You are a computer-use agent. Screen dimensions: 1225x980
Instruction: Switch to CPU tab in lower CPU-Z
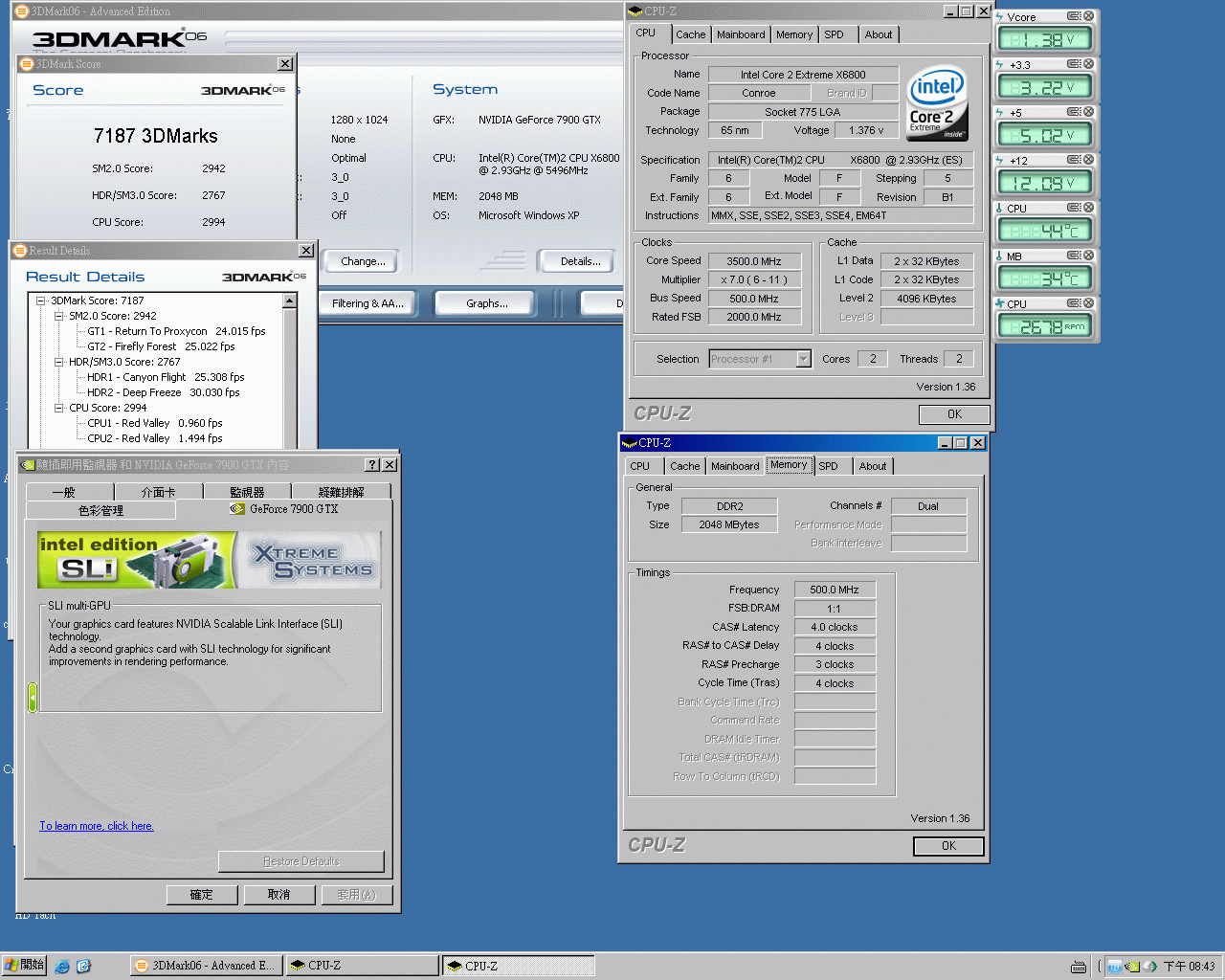pyautogui.click(x=640, y=466)
